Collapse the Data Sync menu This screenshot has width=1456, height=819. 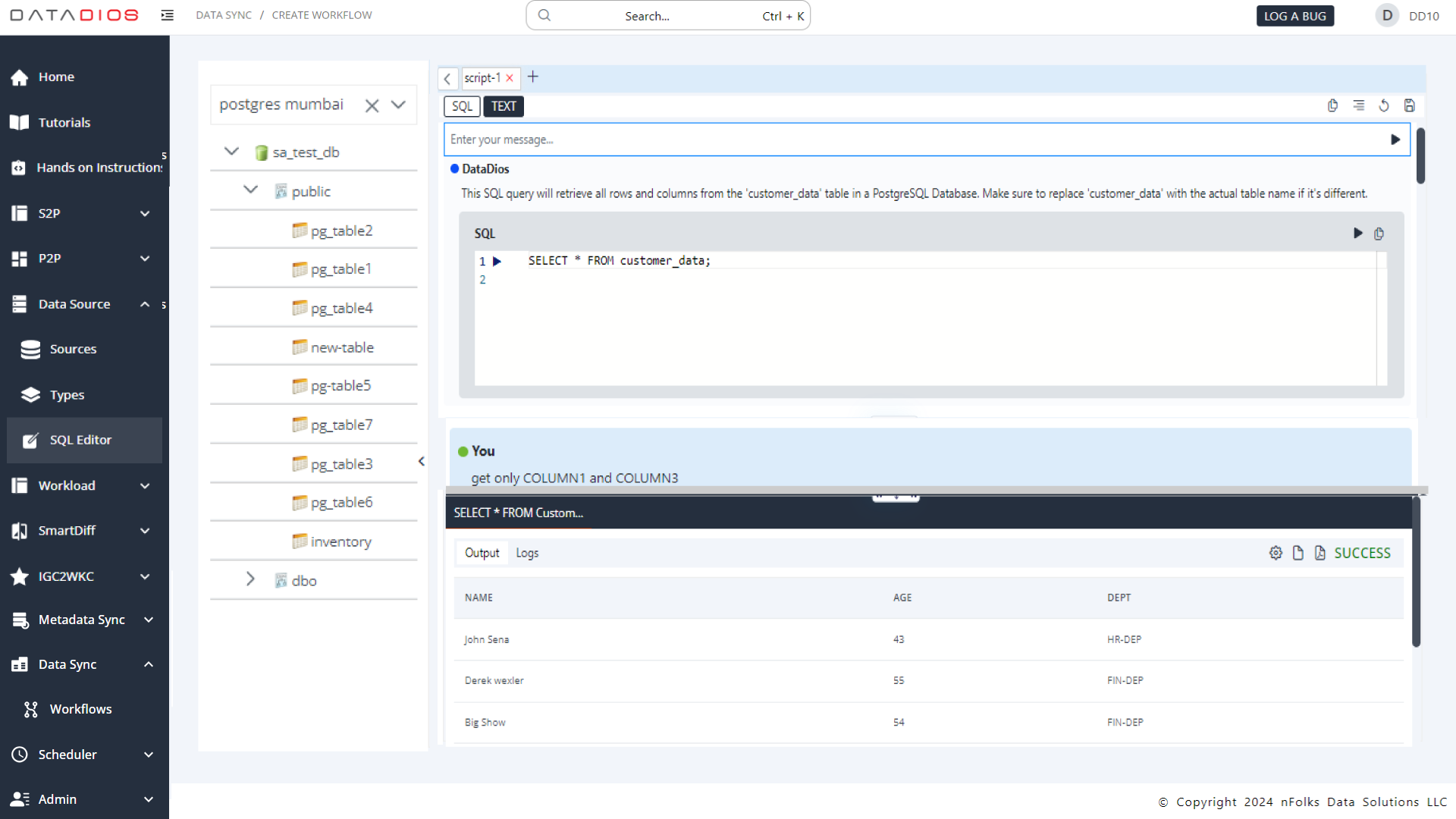tap(149, 664)
